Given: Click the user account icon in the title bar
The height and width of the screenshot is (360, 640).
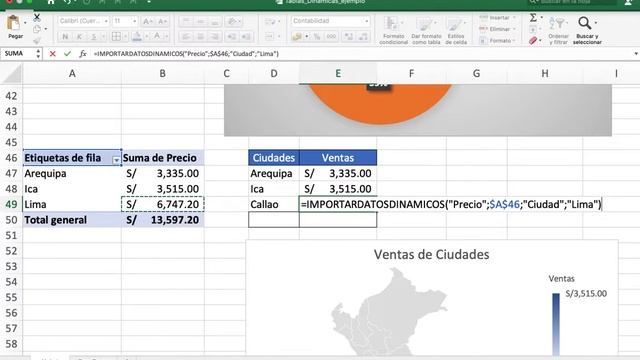Looking at the screenshot, I should coord(629,2).
